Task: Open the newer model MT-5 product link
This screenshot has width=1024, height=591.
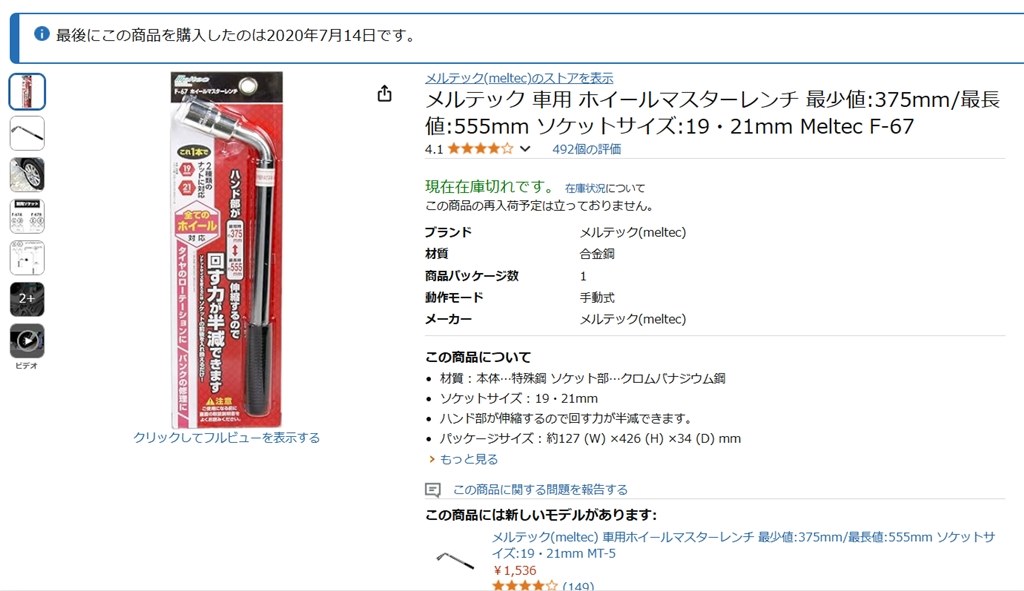Action: (743, 545)
